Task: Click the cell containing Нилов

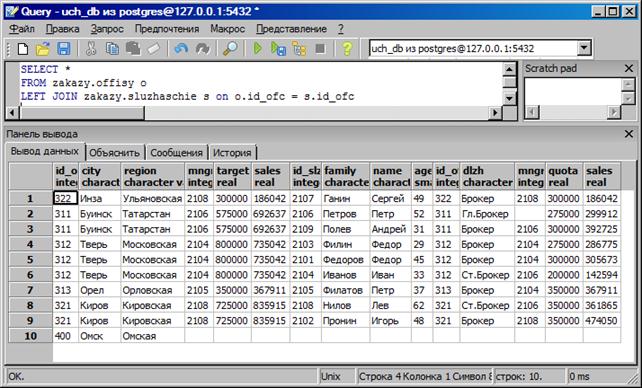Action: pos(346,305)
